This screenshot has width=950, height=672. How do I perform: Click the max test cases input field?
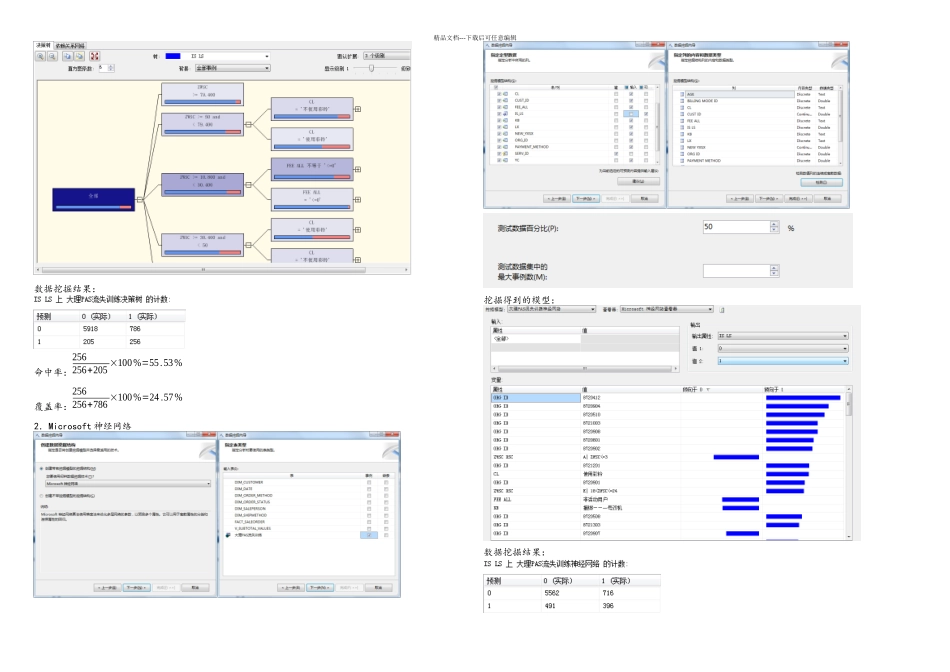734,270
